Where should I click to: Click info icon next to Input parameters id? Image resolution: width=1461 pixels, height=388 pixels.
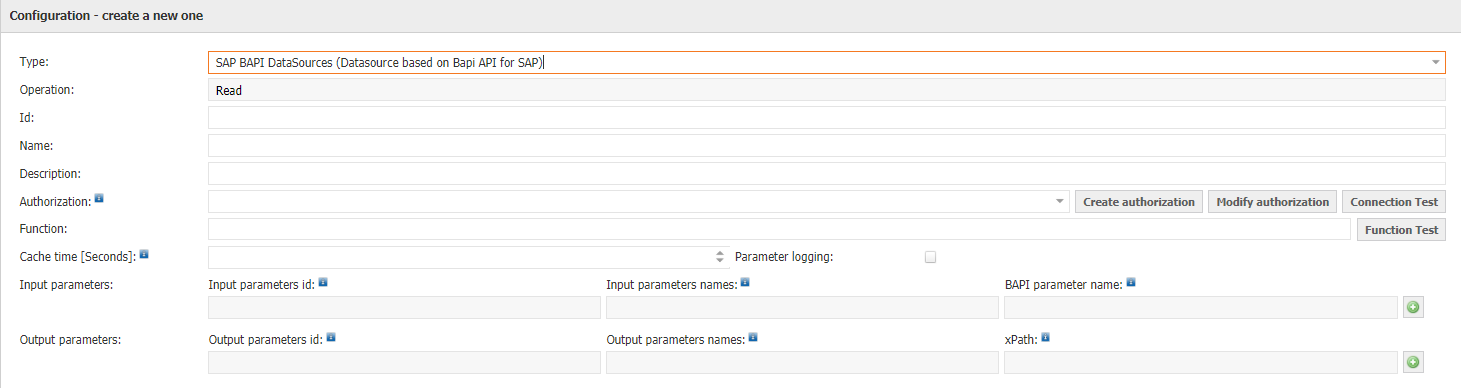coord(323,282)
